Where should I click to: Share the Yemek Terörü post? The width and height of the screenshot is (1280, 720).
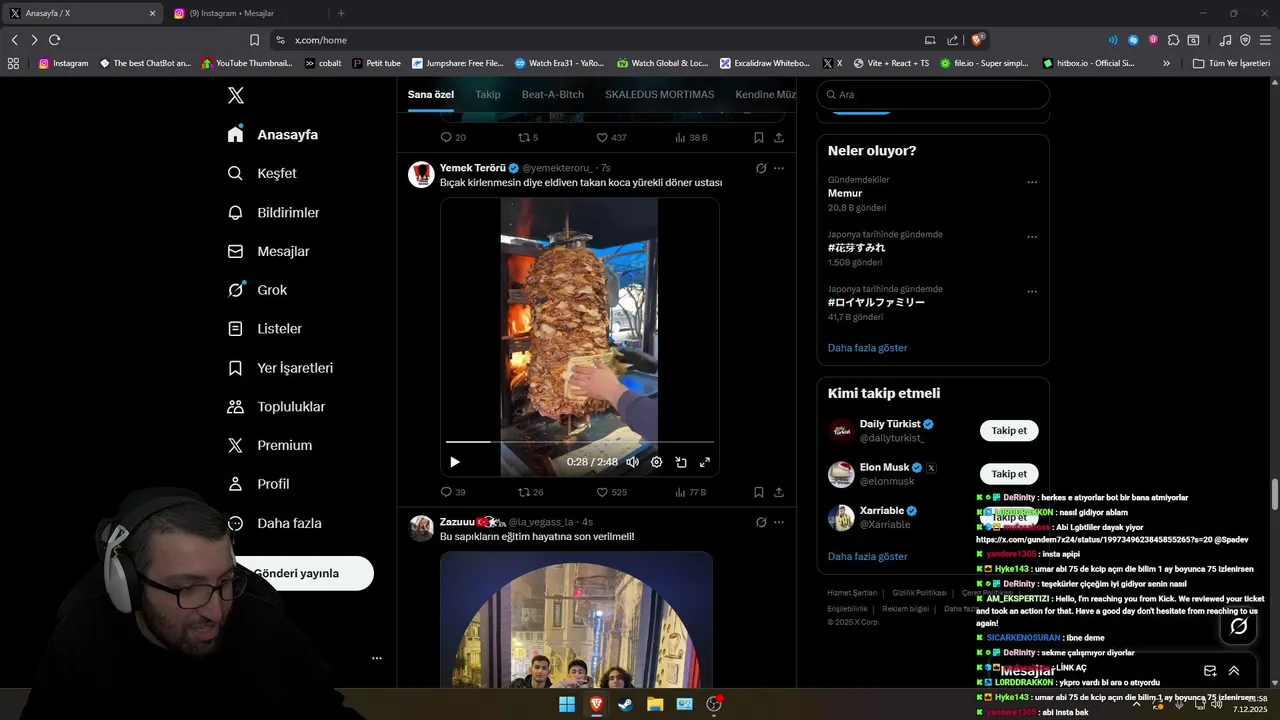(779, 492)
